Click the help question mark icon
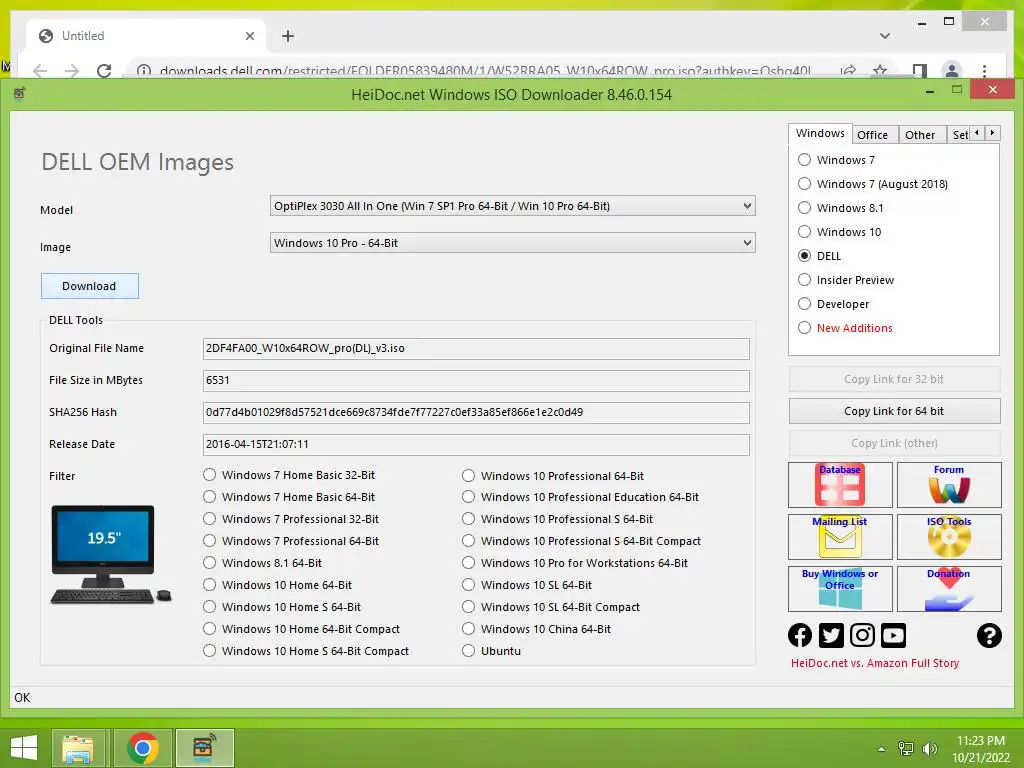The height and width of the screenshot is (768, 1024). (x=989, y=635)
